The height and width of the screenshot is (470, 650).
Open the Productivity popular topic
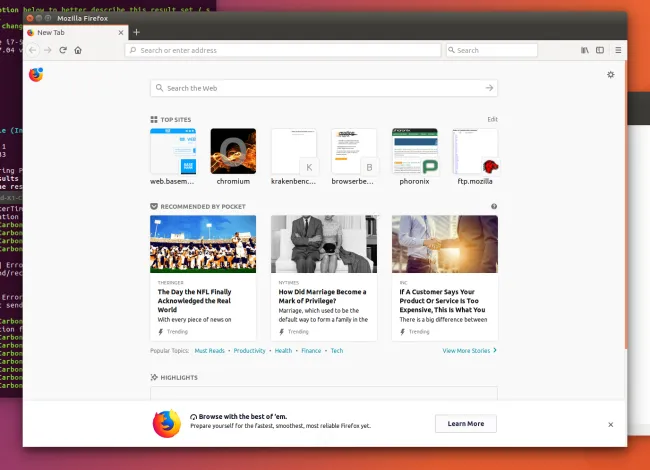tap(250, 351)
